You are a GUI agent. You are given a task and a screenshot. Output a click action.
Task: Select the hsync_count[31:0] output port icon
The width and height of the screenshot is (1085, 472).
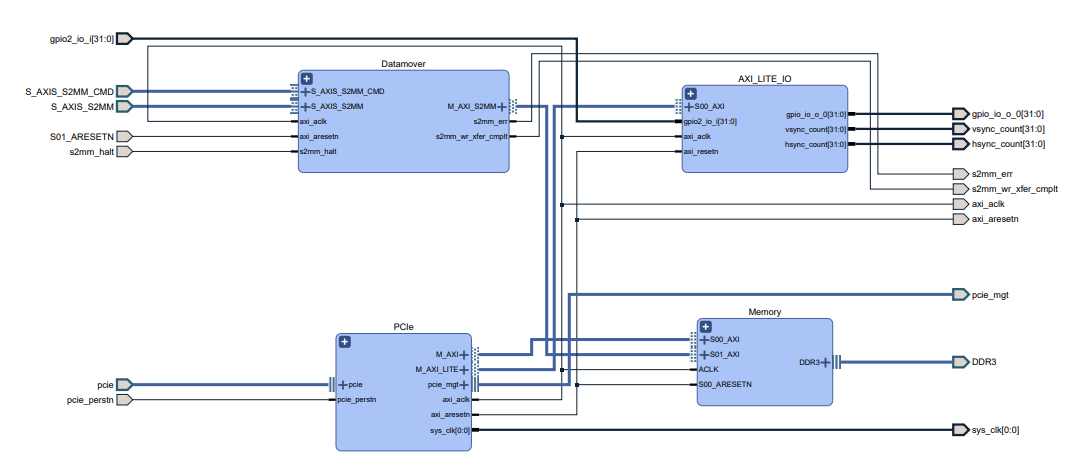coord(960,144)
